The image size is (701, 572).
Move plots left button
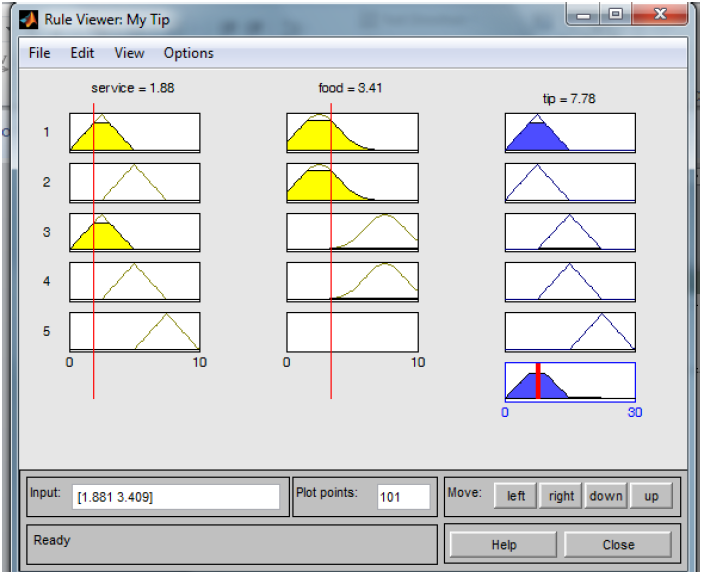pyautogui.click(x=515, y=496)
